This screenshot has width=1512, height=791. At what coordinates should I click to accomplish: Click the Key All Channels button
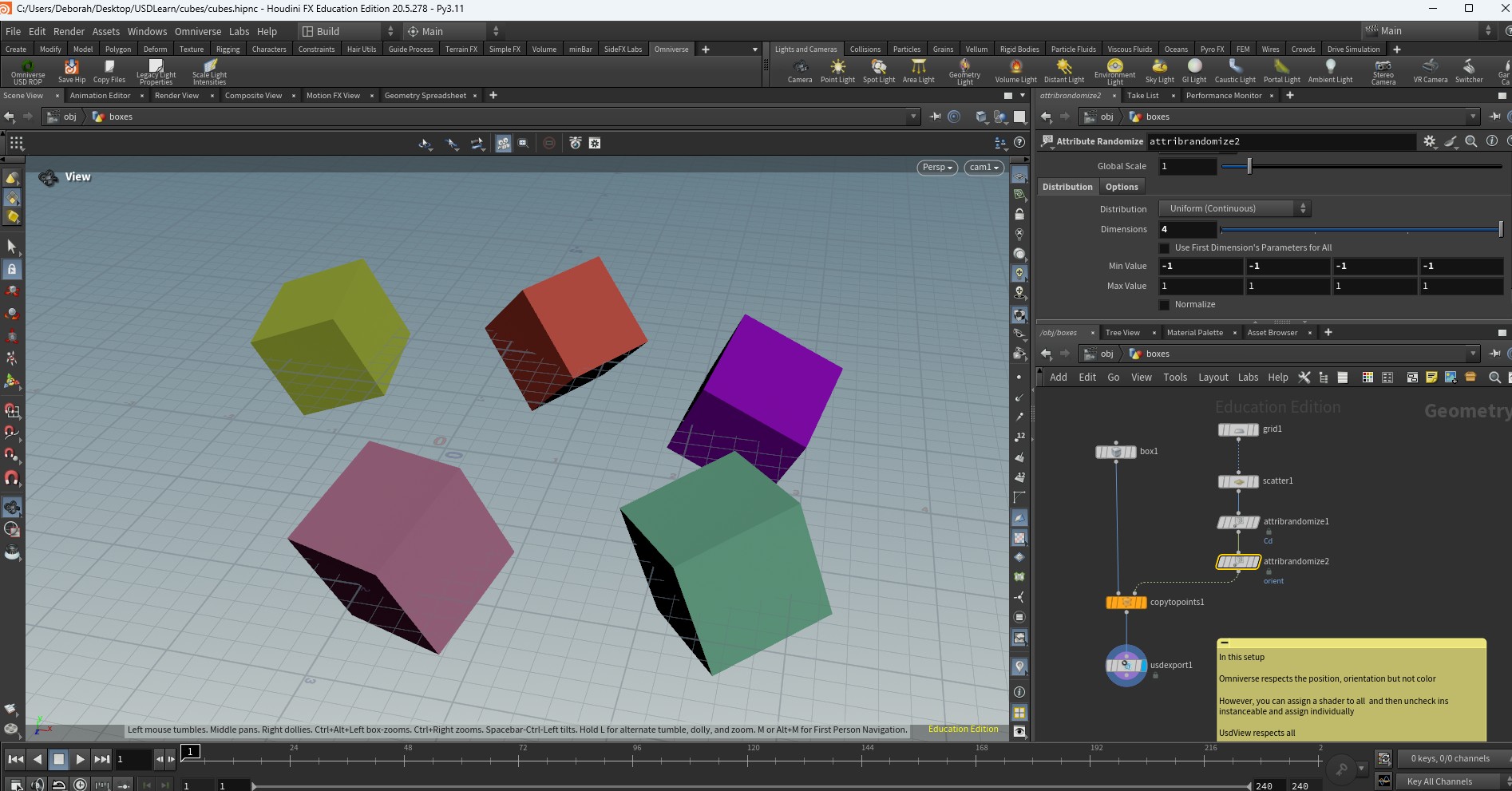(x=1439, y=781)
